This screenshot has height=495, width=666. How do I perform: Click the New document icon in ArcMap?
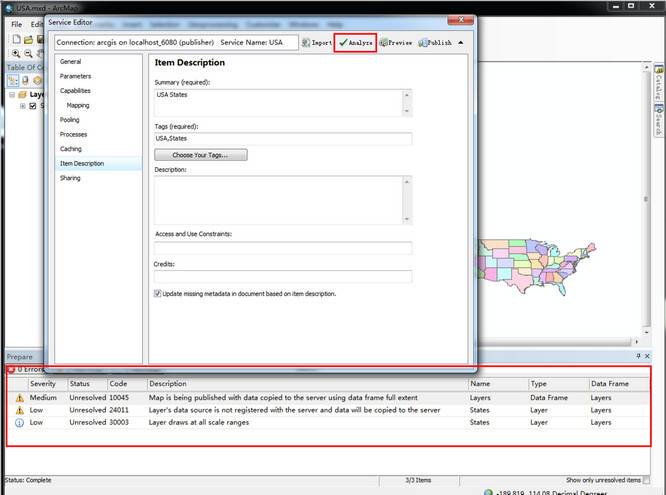click(x=16, y=39)
